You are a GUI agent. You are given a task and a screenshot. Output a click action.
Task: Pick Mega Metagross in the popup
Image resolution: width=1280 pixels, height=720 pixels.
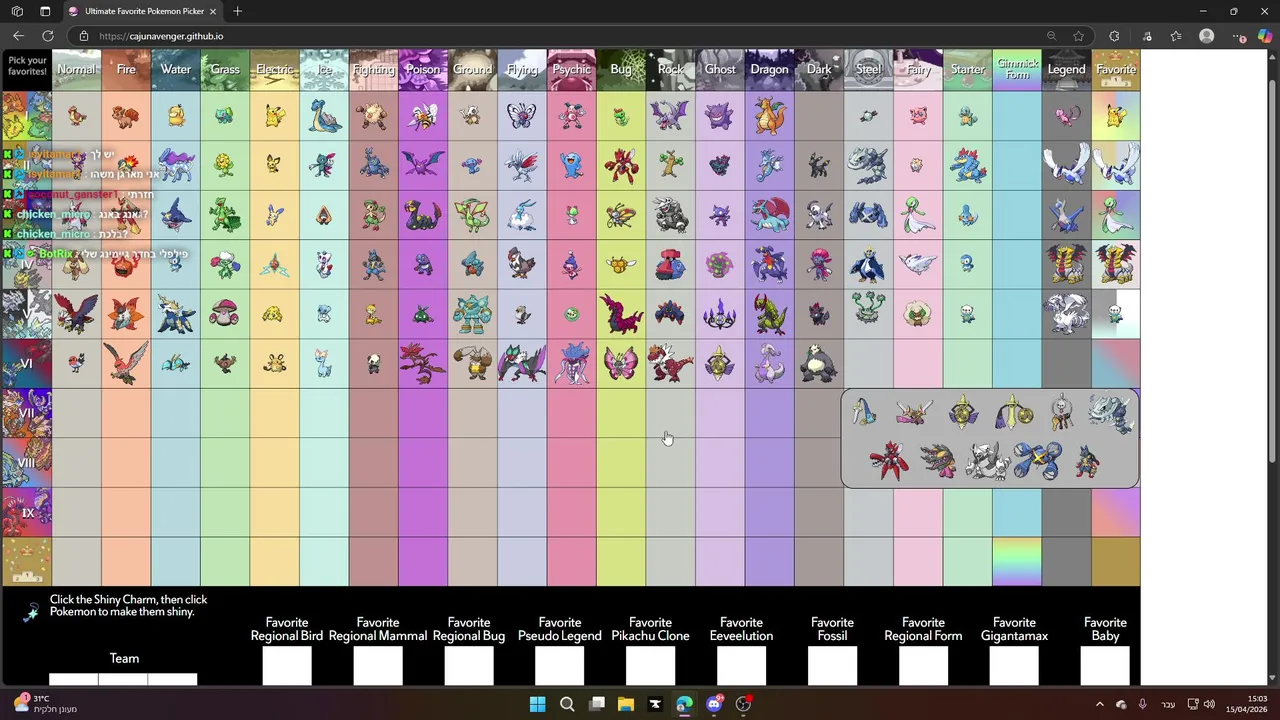click(1037, 461)
